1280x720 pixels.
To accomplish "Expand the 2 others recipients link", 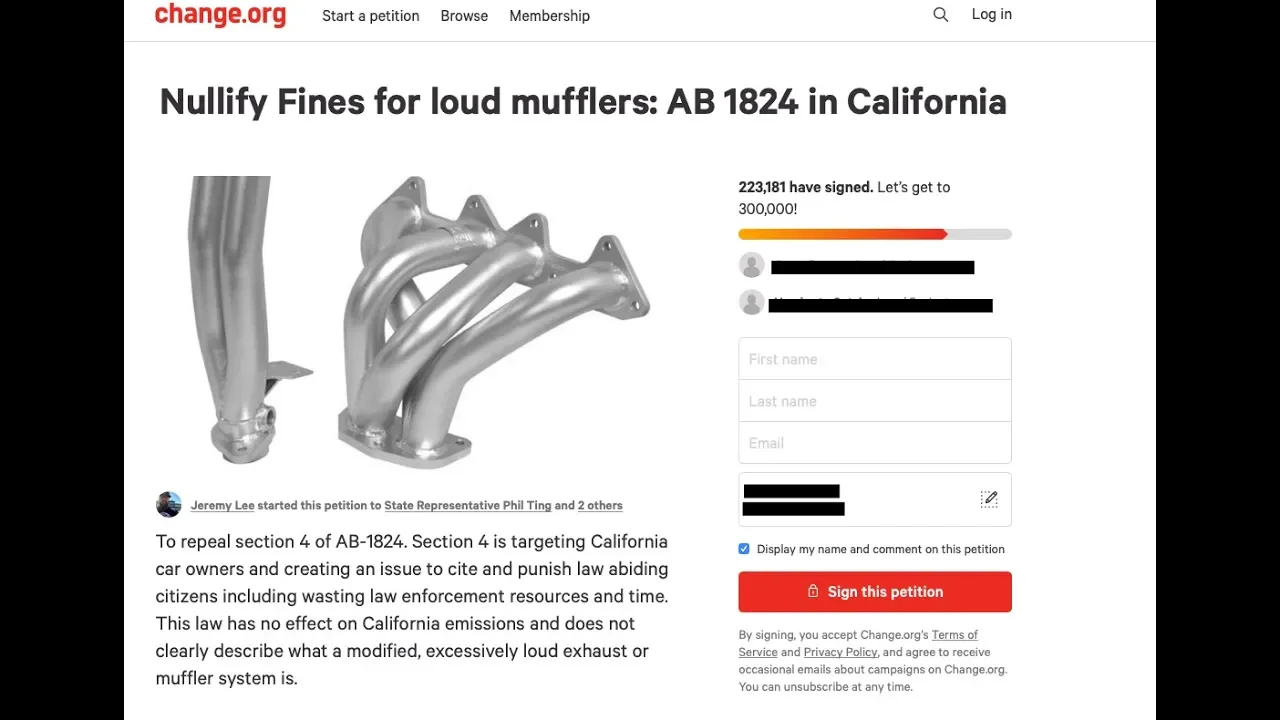I will [x=600, y=505].
